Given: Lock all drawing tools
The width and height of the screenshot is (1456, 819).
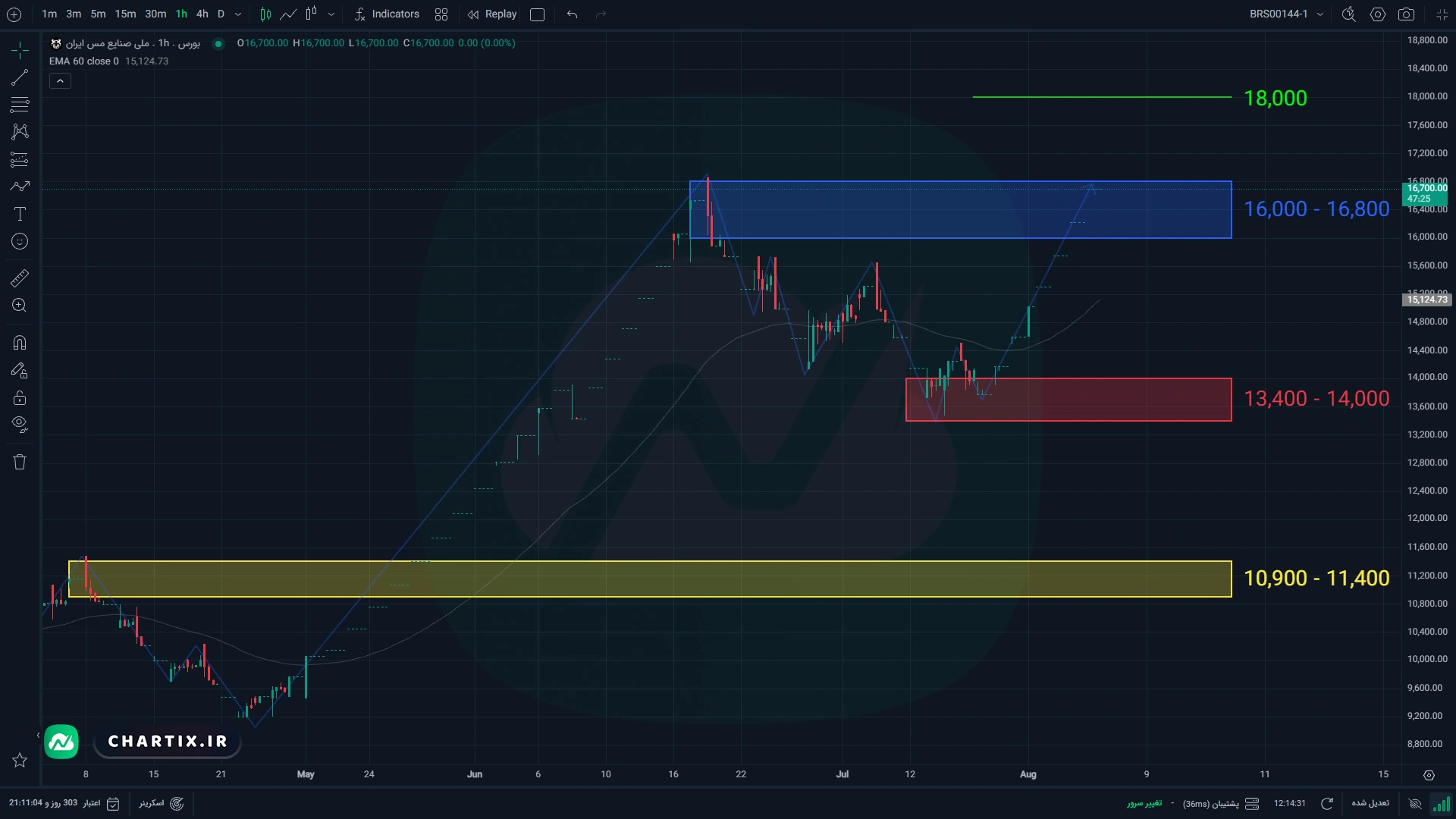Looking at the screenshot, I should (x=20, y=397).
